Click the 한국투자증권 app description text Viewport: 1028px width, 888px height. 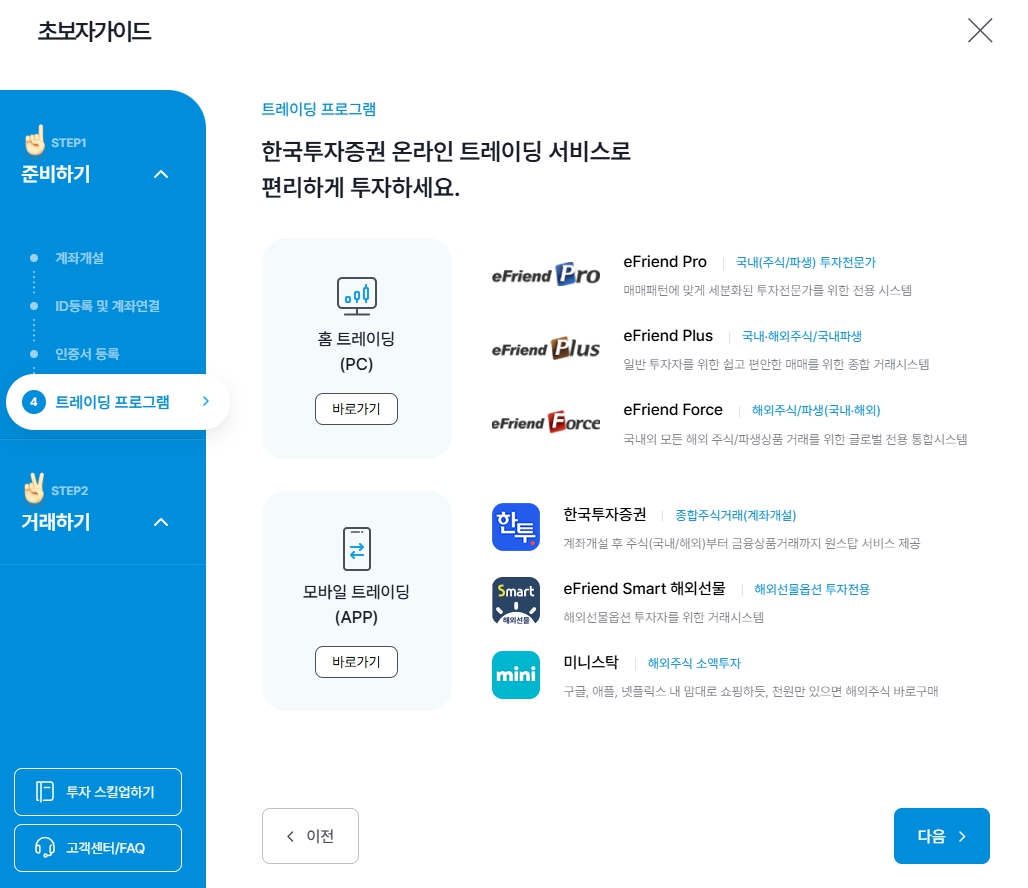(742, 544)
